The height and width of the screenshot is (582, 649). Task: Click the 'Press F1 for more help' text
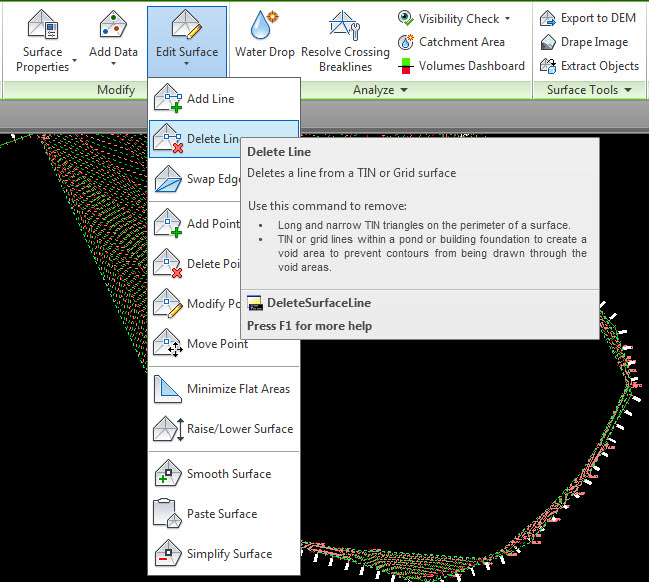310,326
